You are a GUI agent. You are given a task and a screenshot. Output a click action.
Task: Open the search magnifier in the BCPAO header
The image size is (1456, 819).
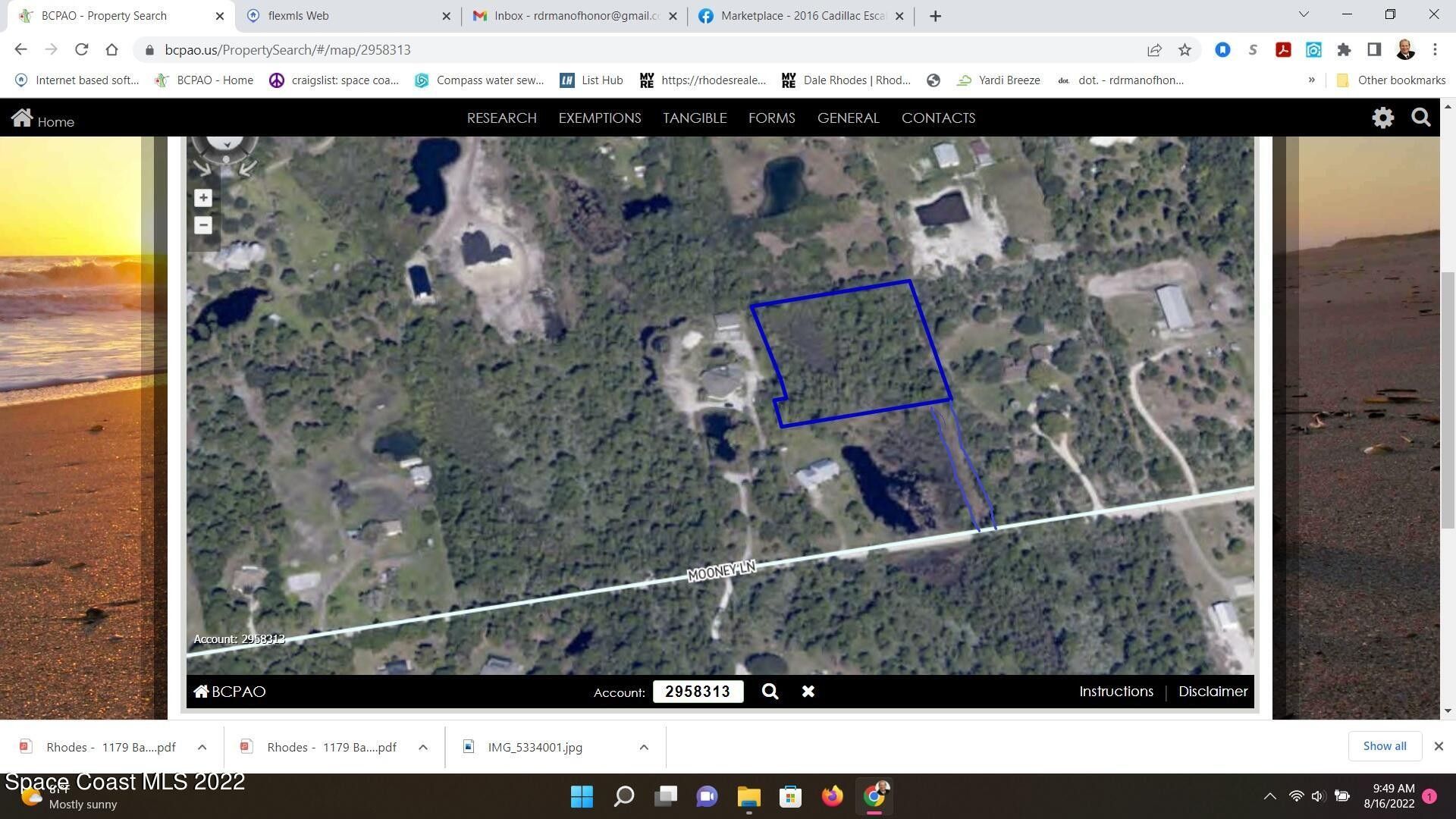point(1420,118)
